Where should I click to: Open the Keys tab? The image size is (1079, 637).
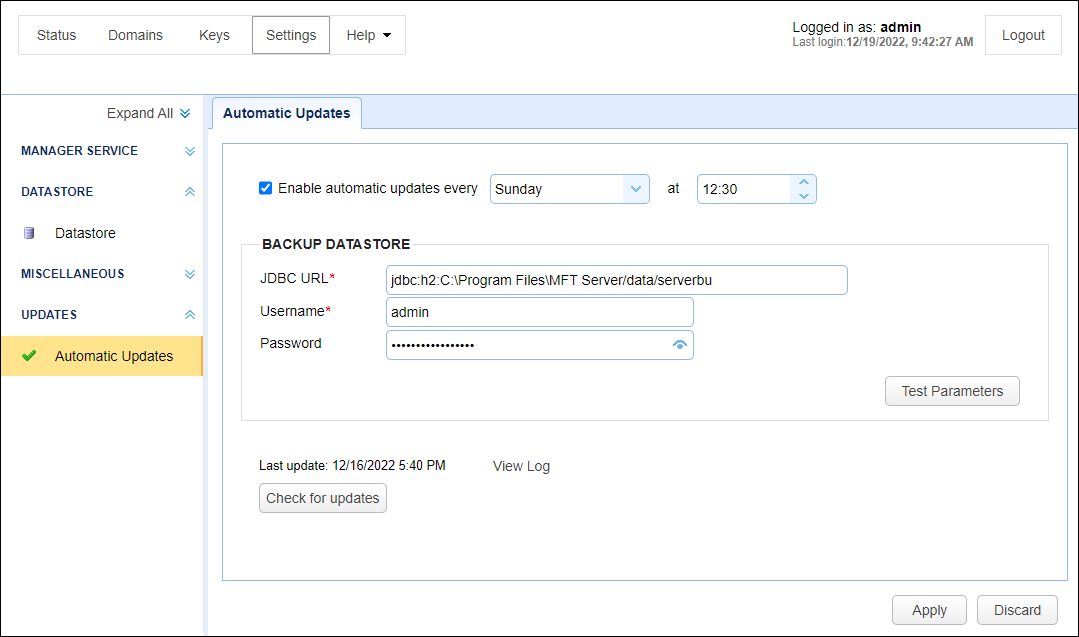click(214, 35)
